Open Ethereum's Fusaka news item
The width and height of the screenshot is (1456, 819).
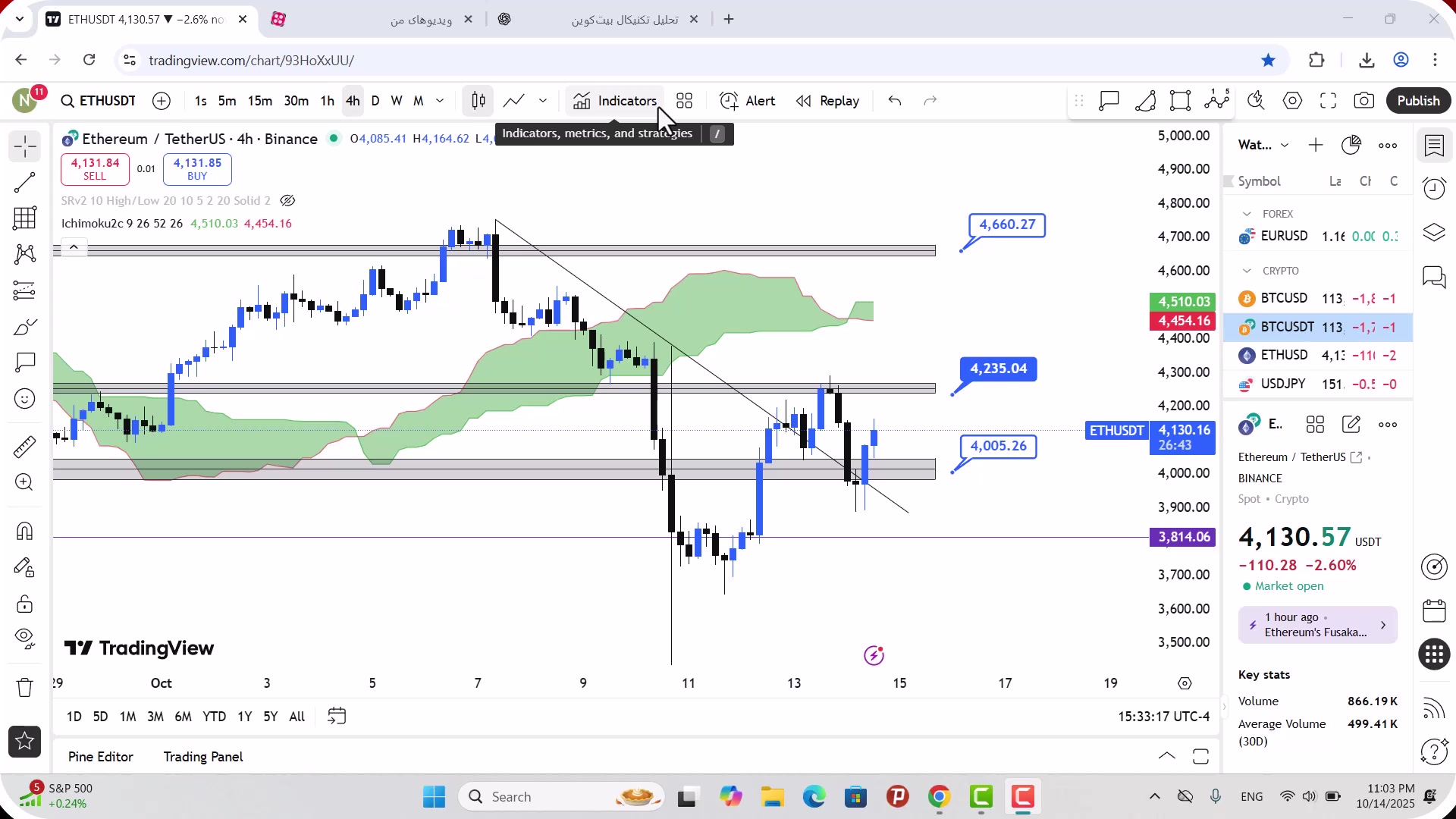(1317, 625)
